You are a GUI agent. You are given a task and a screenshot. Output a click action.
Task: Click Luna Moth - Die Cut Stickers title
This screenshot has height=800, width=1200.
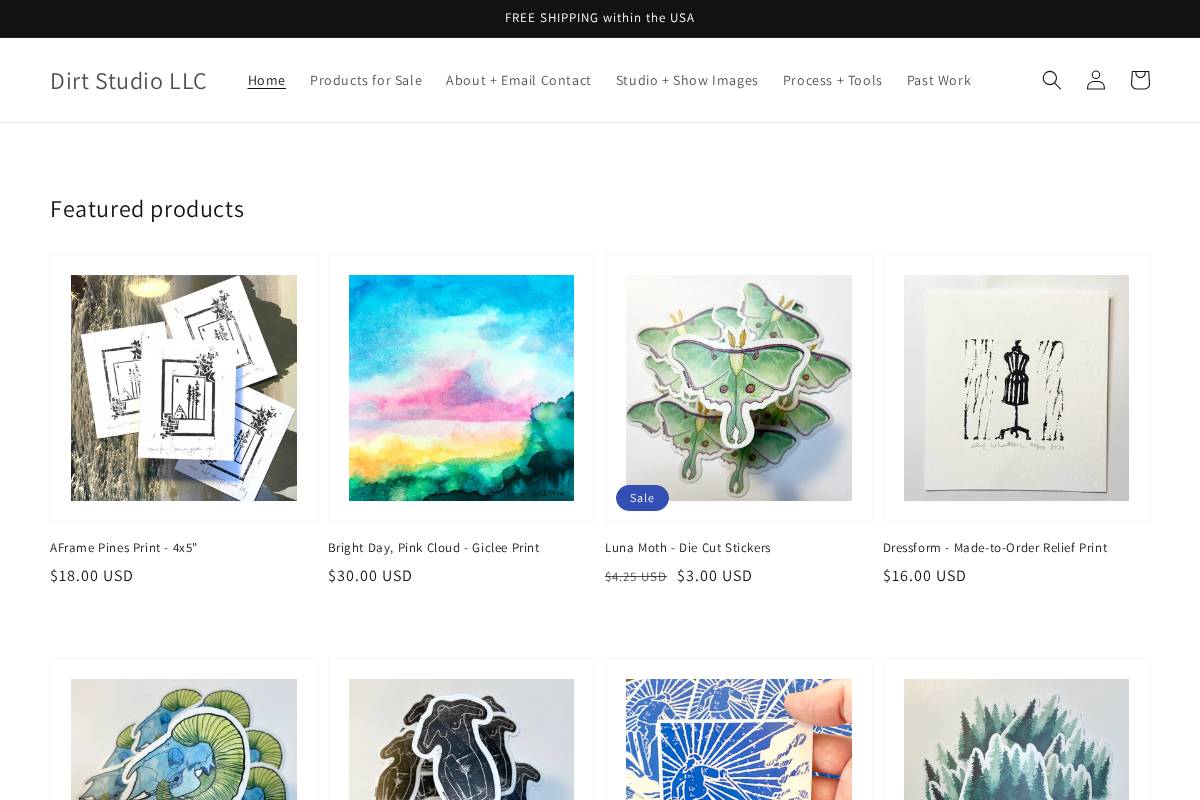[688, 548]
